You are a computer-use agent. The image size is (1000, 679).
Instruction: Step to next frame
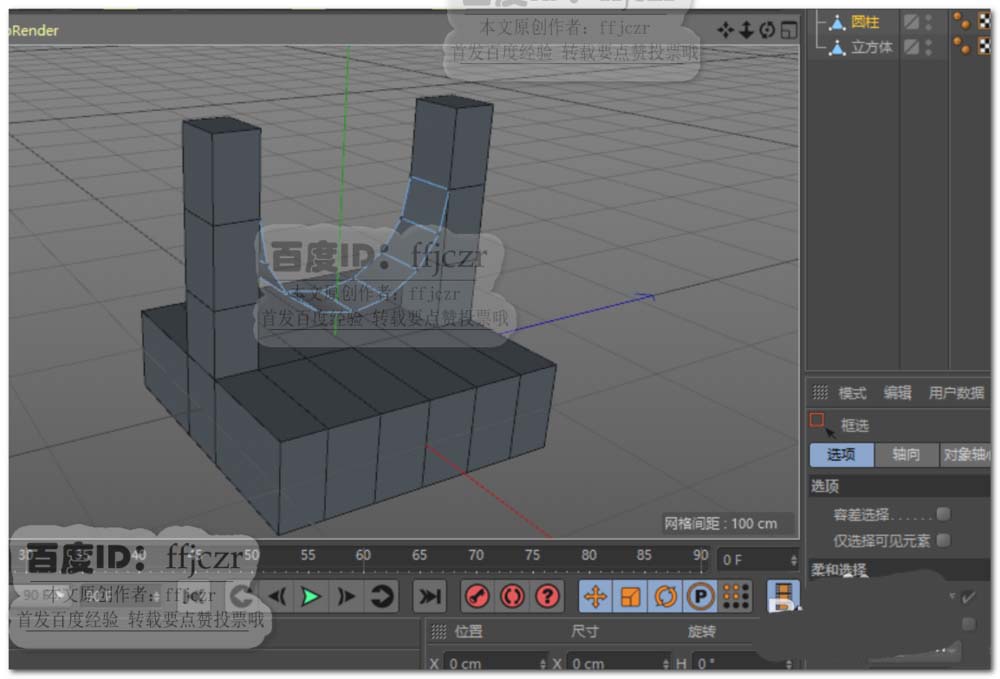pos(346,597)
